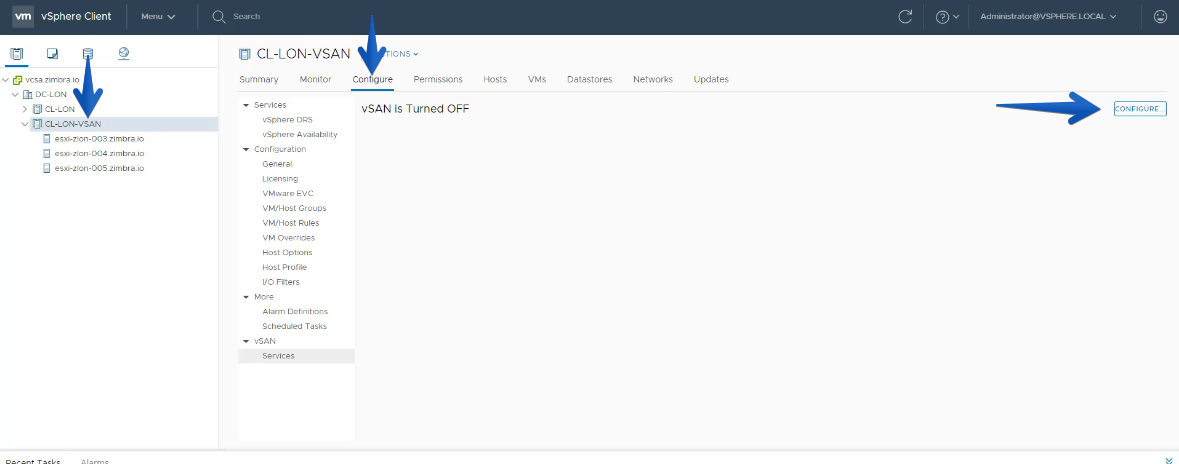1179x464 pixels.
Task: Open Alarm Definitions
Action: click(x=295, y=311)
